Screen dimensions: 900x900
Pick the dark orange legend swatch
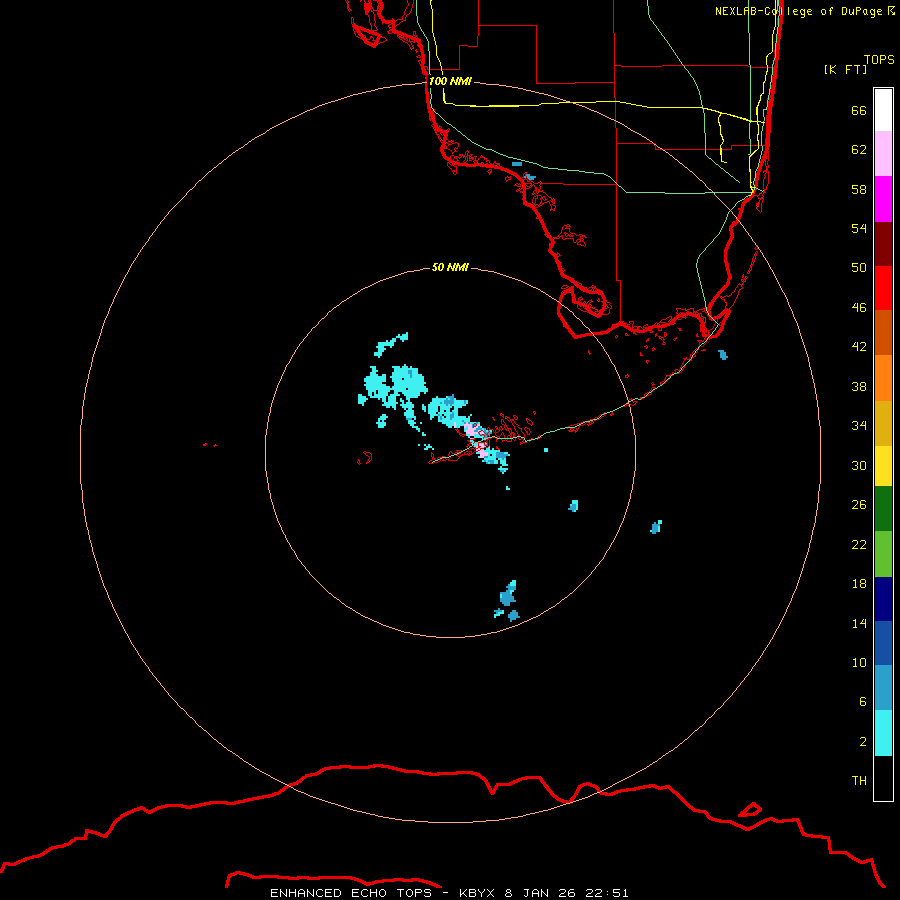point(883,333)
